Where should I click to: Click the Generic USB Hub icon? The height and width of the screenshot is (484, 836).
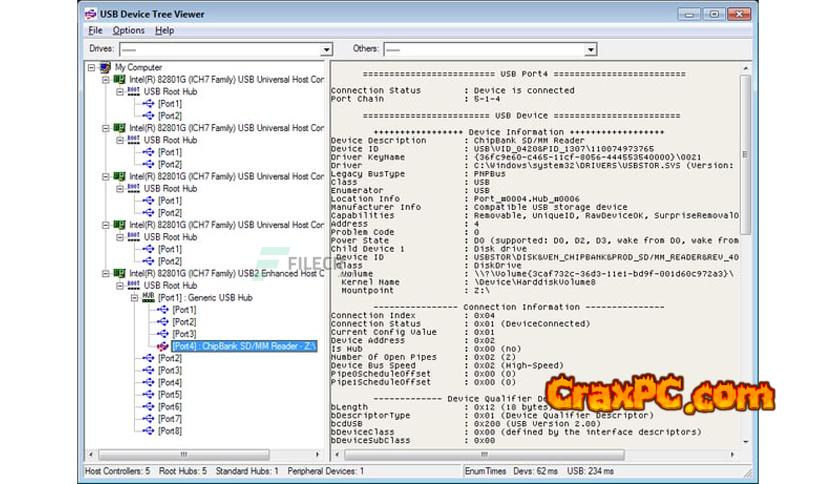pyautogui.click(x=148, y=298)
